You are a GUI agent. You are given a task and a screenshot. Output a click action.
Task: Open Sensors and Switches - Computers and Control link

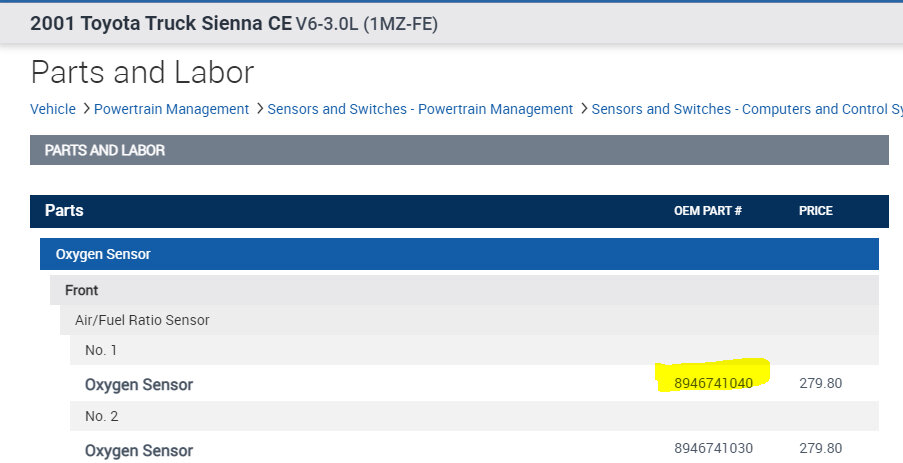pos(746,109)
